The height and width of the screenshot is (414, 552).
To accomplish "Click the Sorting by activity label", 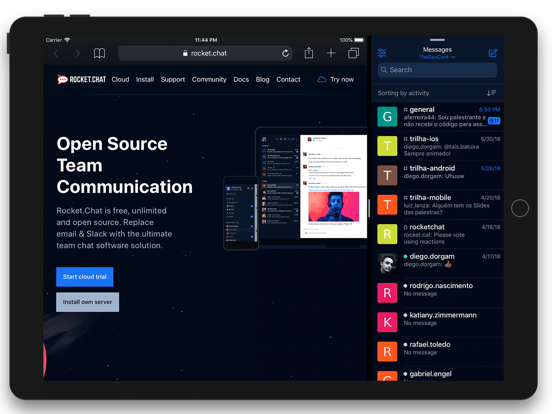I will click(403, 93).
